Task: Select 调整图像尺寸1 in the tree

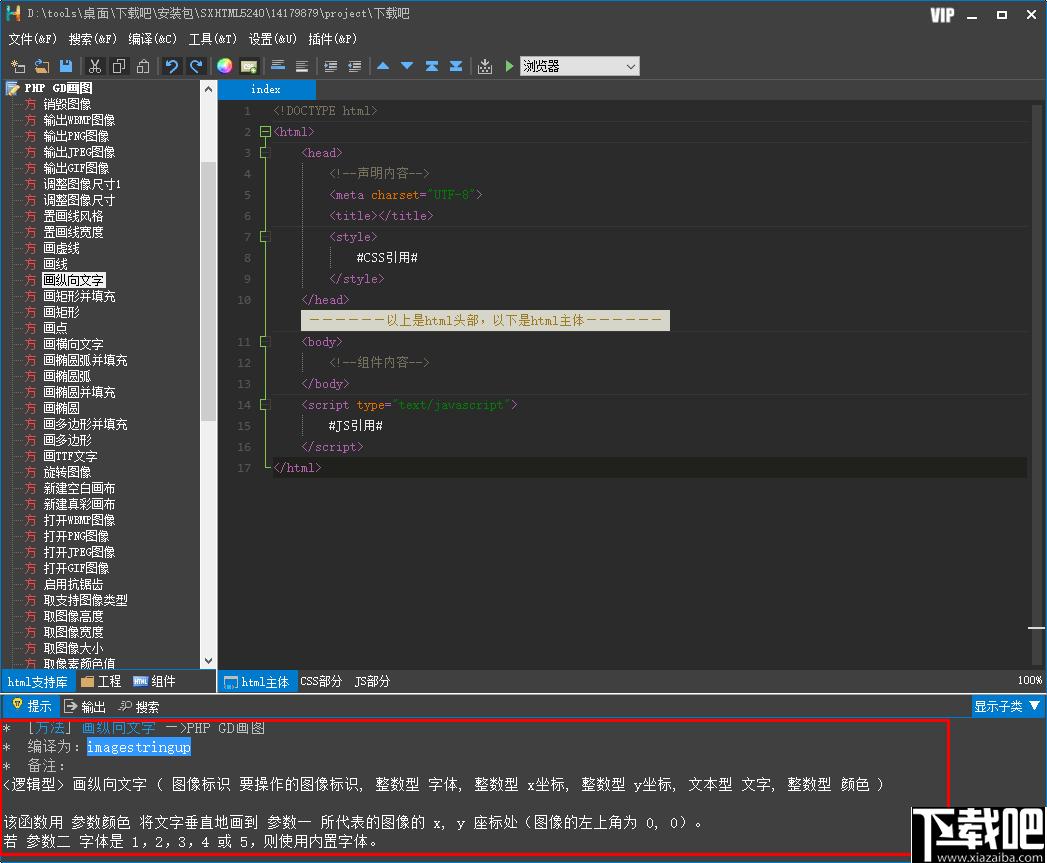Action: pyautogui.click(x=82, y=184)
